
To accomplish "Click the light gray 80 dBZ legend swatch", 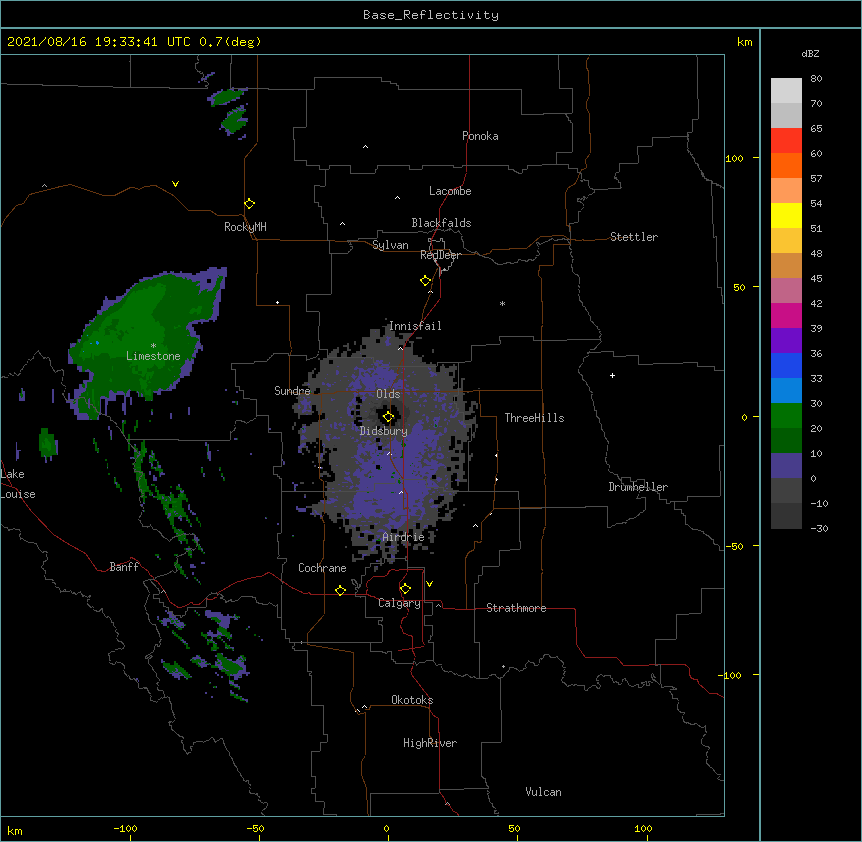I will click(786, 90).
